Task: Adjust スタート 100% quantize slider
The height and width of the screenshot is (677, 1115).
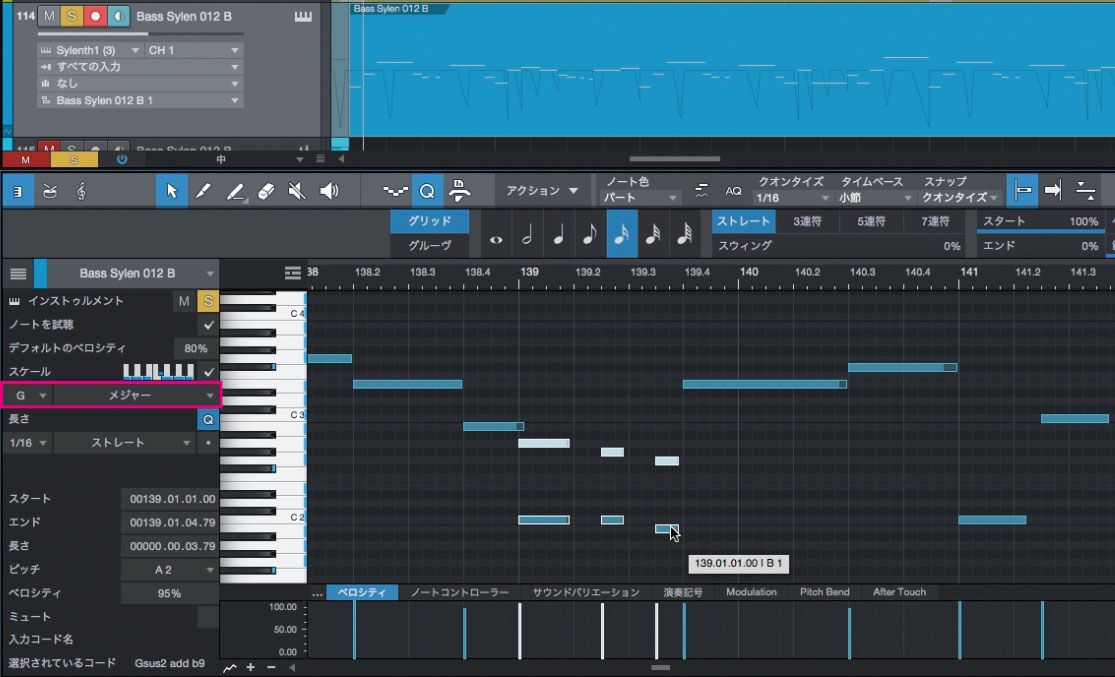Action: [1040, 222]
